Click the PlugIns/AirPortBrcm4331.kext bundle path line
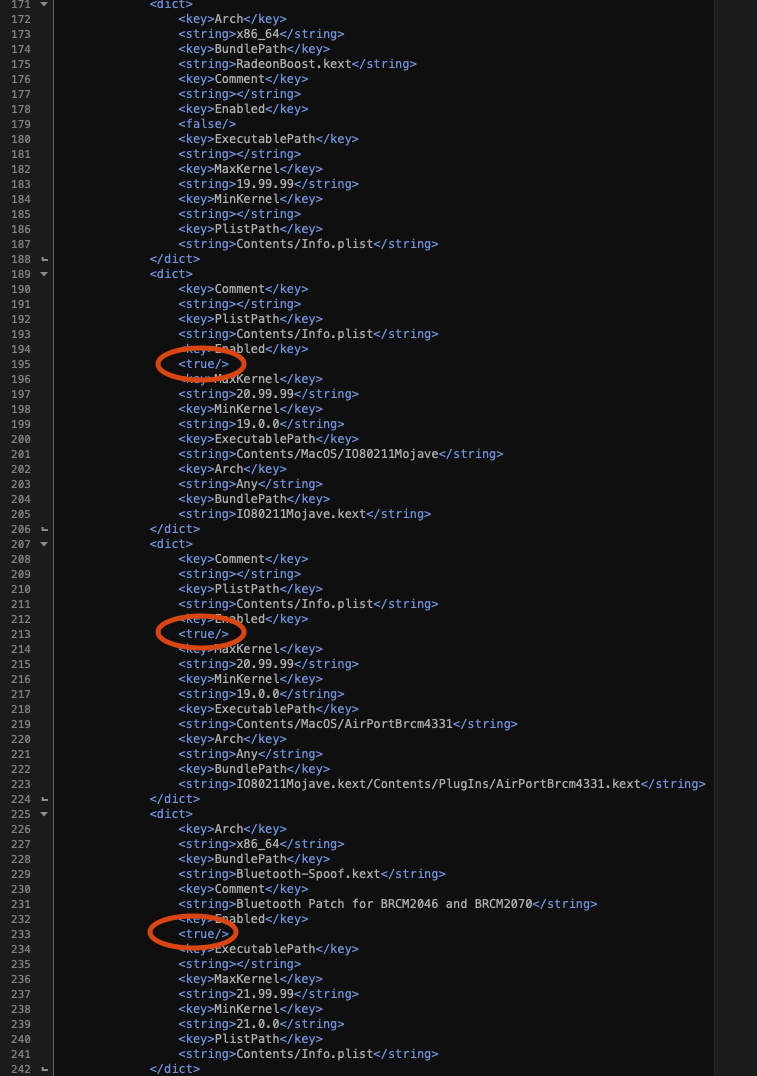The height and width of the screenshot is (1076, 757). tap(442, 784)
